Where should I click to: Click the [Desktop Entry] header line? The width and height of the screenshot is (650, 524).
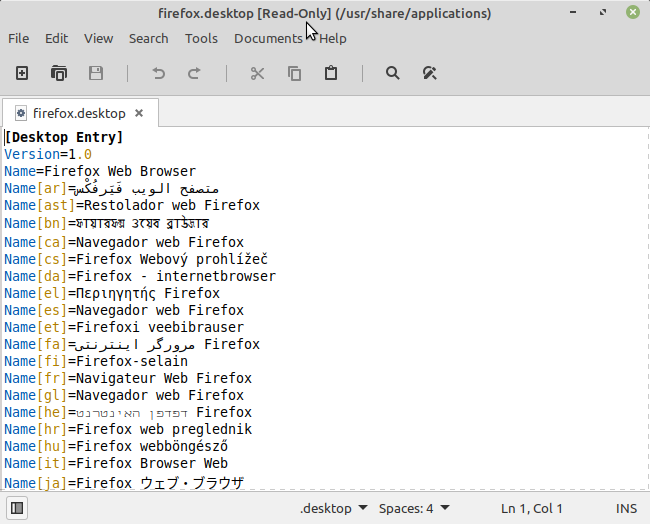click(63, 137)
